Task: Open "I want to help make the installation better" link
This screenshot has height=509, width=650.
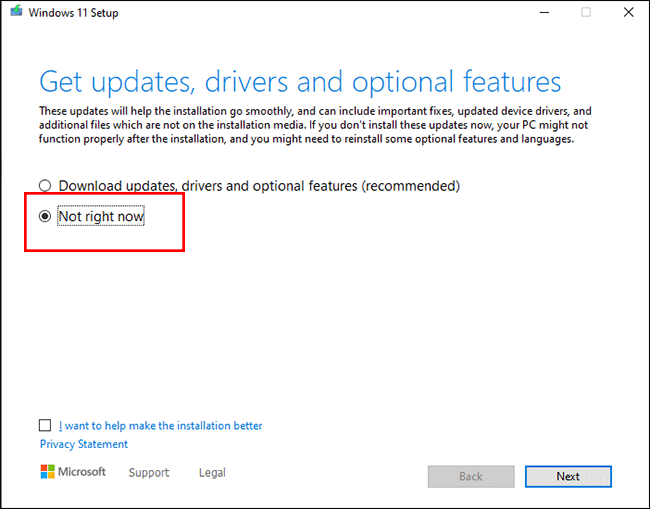Action: (x=160, y=425)
